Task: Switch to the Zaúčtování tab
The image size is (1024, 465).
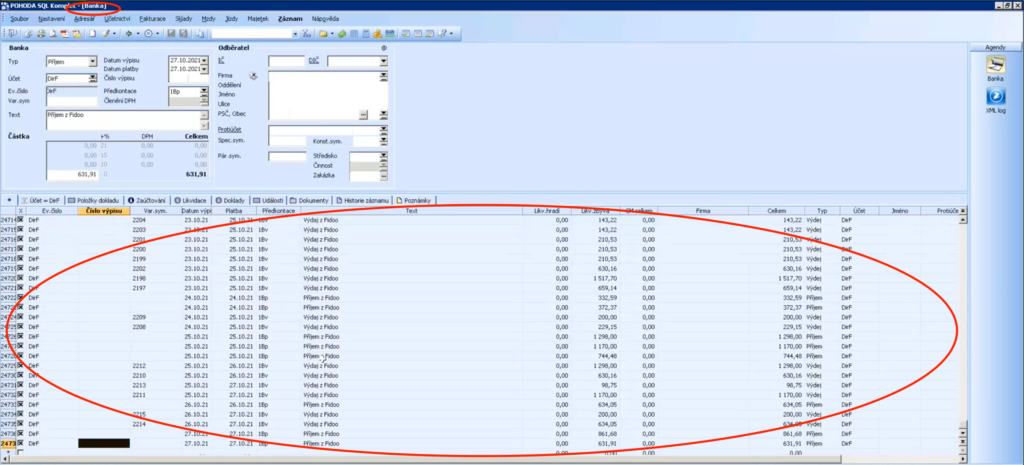Action: tap(148, 200)
